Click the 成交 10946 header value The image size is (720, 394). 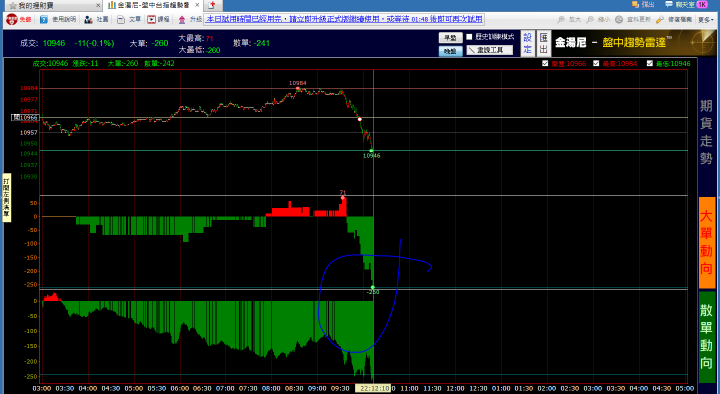pos(54,43)
